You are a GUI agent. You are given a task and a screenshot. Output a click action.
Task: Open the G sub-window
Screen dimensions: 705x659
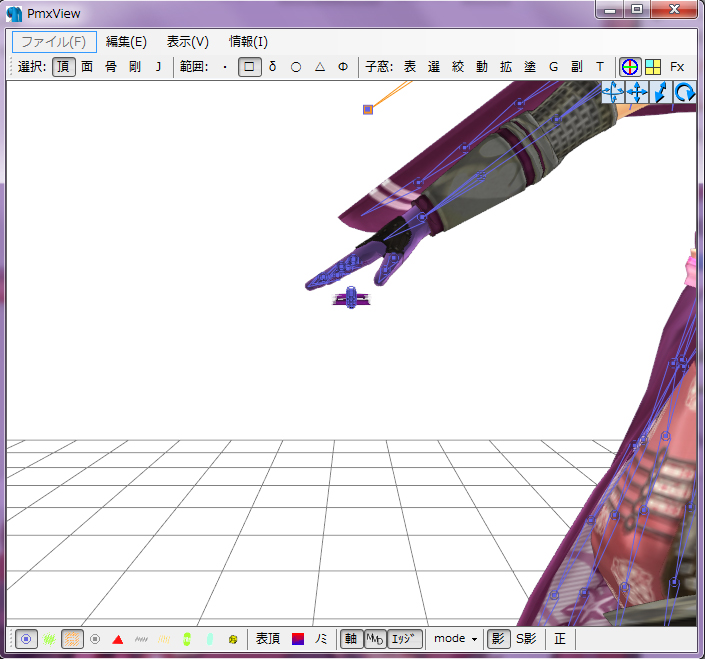click(553, 67)
